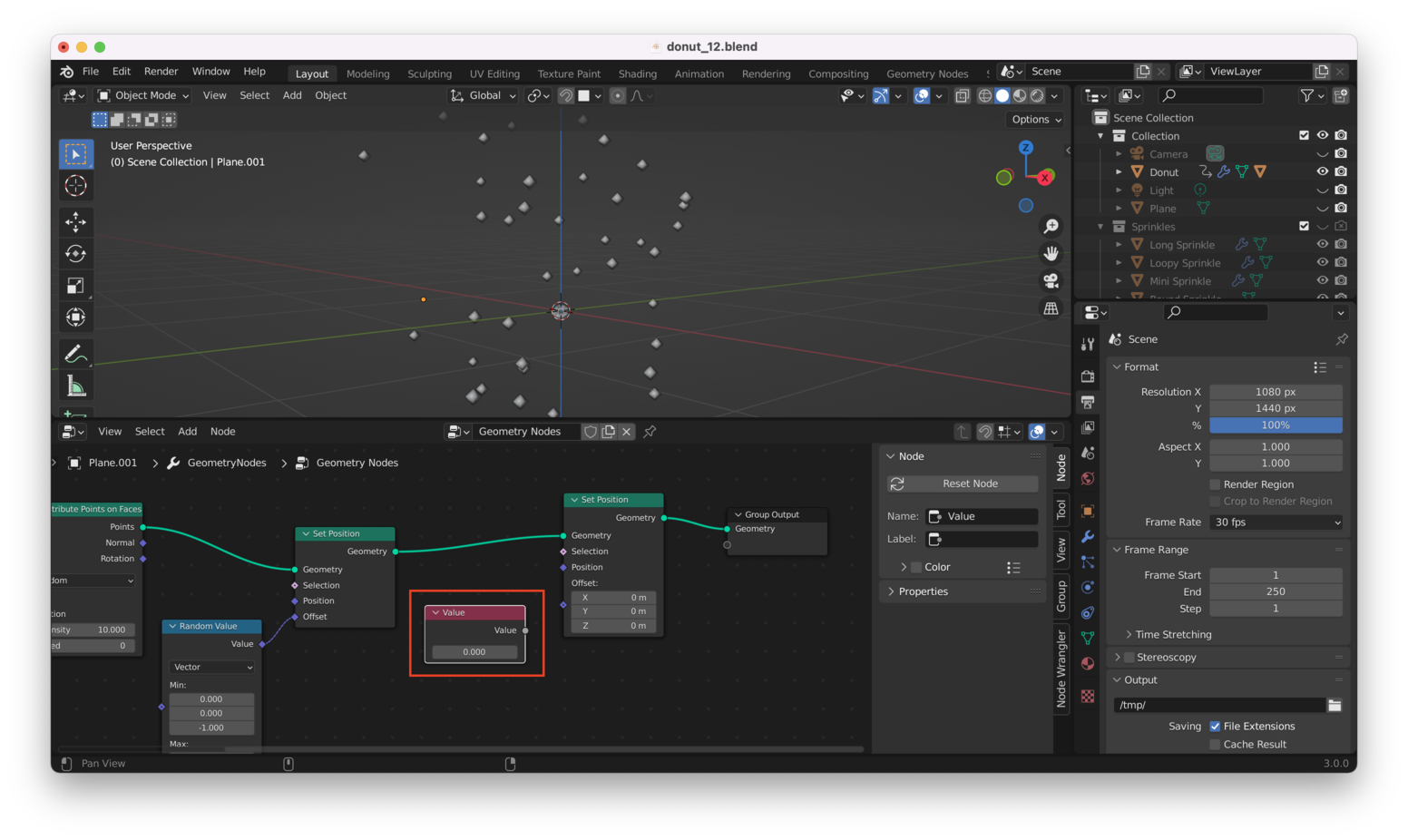The height and width of the screenshot is (840, 1408).
Task: Change Vector type in Random Value node dropdown
Action: tap(211, 667)
